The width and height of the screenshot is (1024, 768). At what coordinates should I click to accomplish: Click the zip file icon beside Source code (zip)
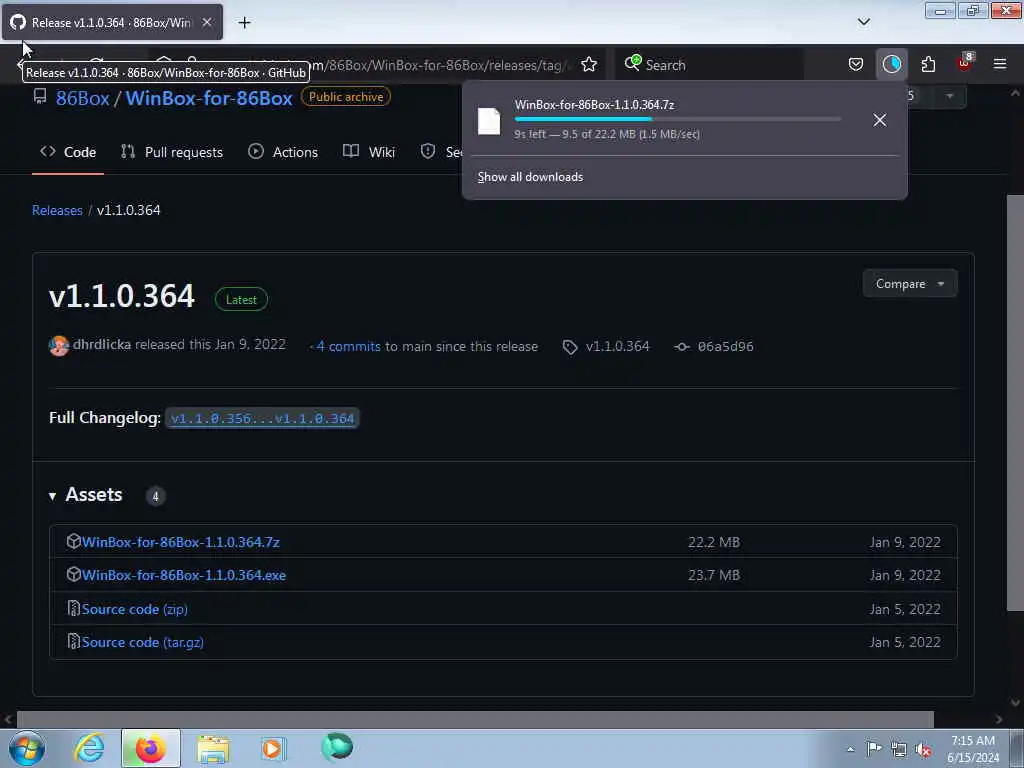73,609
